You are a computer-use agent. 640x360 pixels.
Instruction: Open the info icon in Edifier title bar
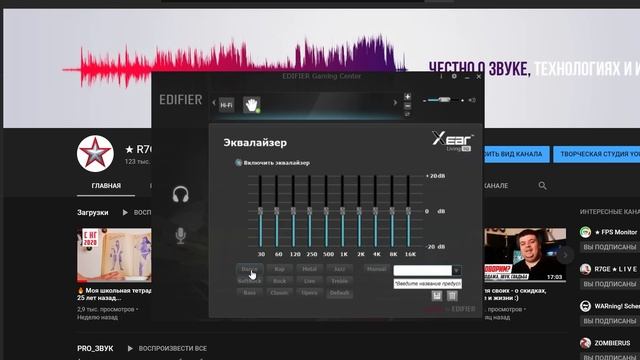coord(441,76)
